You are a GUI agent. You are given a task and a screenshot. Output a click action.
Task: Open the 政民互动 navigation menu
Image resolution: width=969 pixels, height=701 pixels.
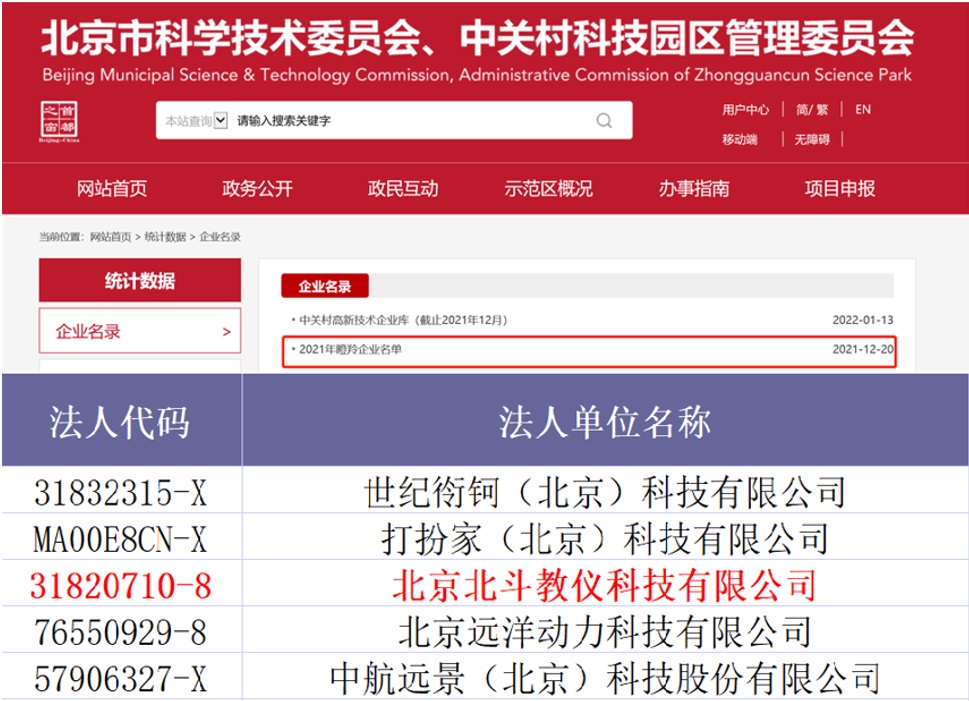(x=403, y=189)
